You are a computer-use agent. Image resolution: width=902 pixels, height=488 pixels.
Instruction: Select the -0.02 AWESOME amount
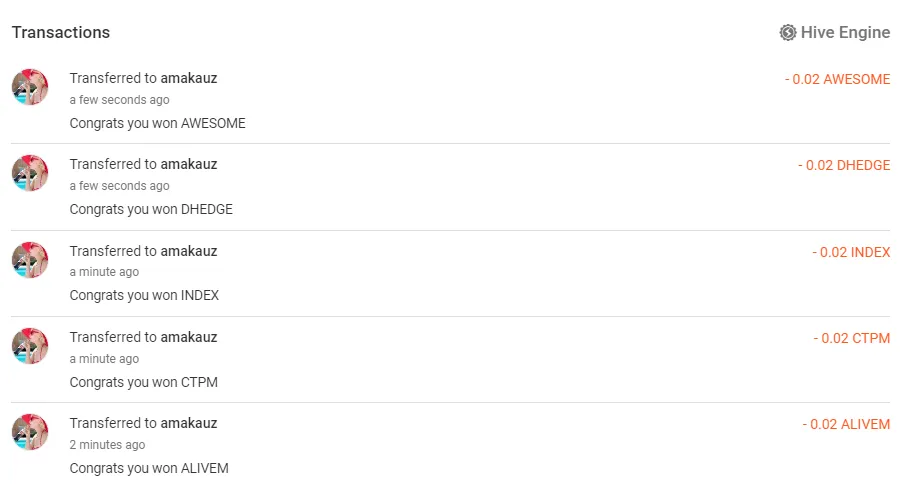pyautogui.click(x=838, y=79)
